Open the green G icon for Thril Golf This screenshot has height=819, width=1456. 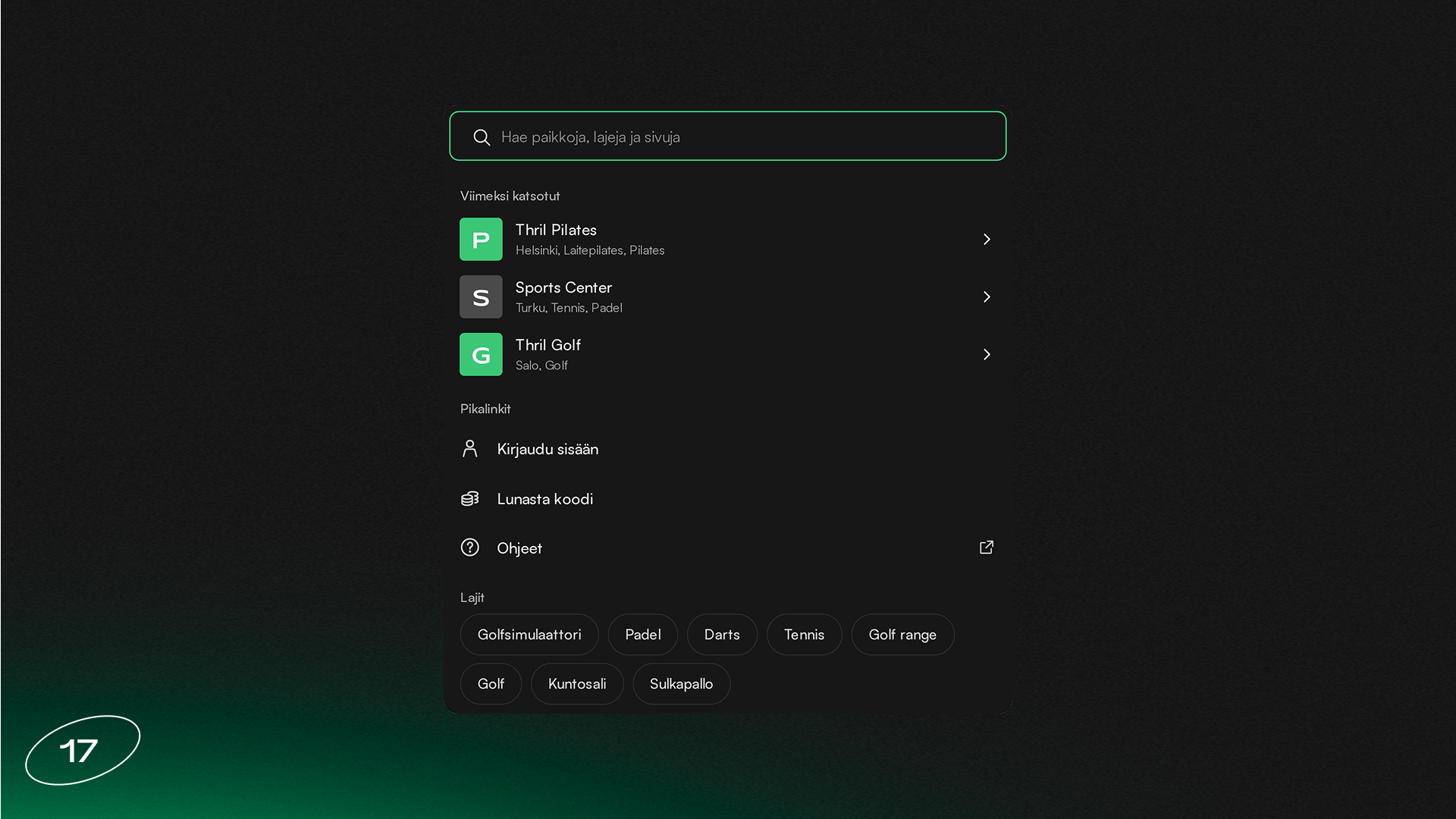[x=481, y=354]
